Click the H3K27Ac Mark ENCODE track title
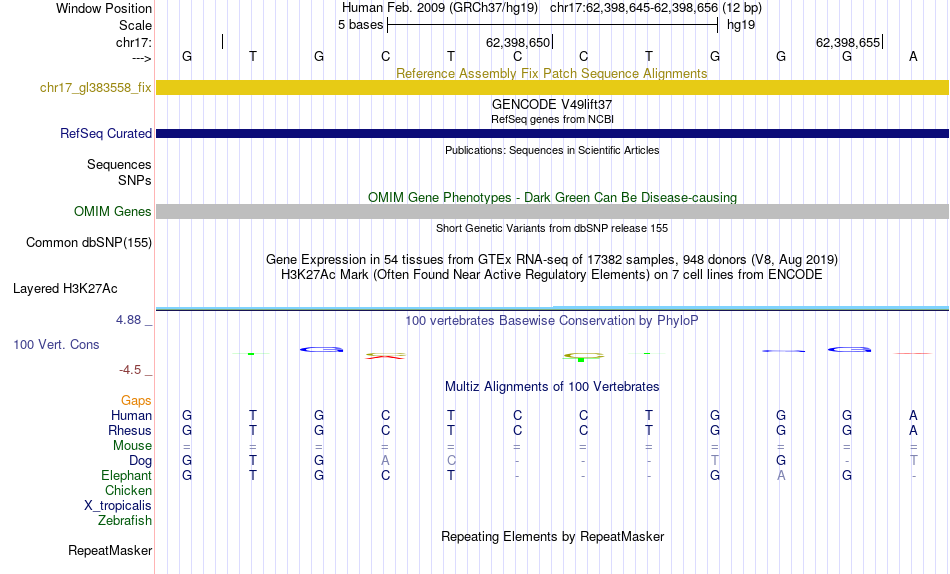 pyautogui.click(x=551, y=275)
